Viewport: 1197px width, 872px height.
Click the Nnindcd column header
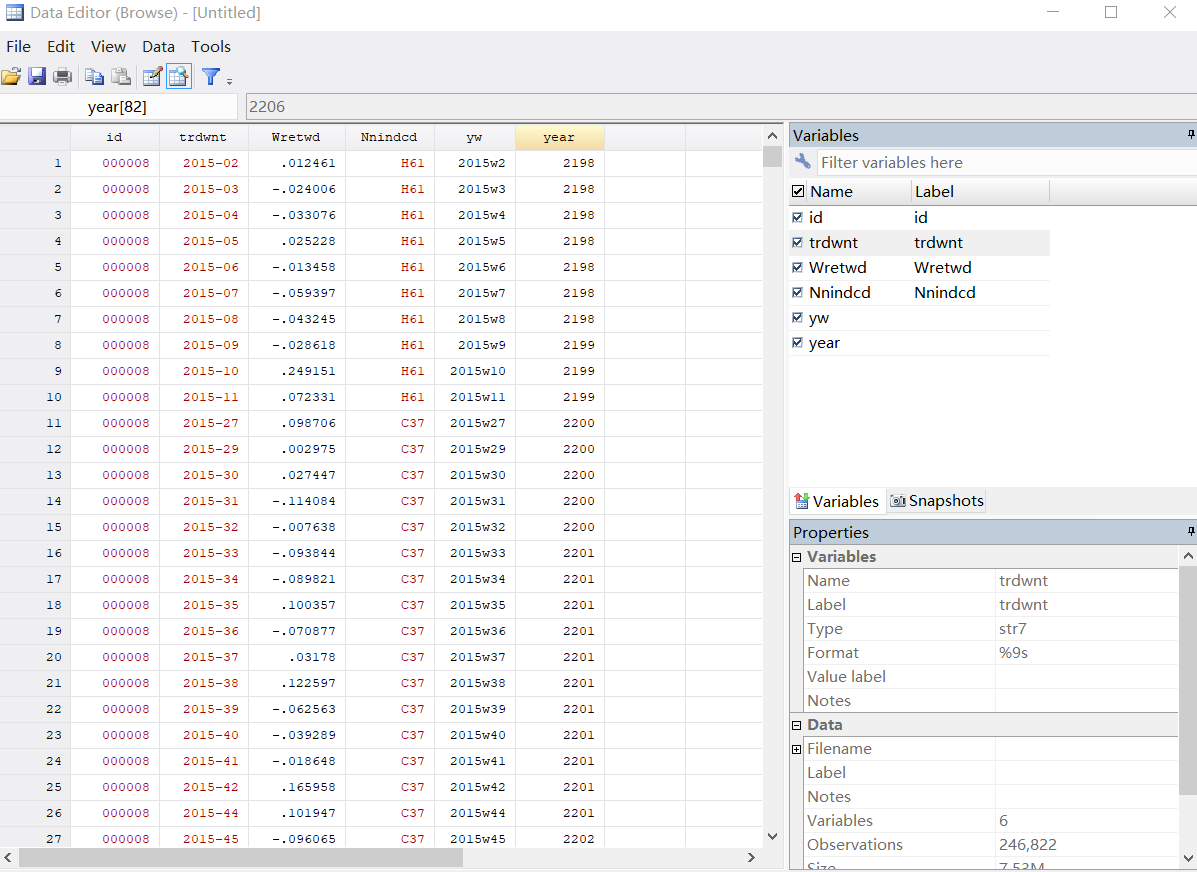[389, 138]
